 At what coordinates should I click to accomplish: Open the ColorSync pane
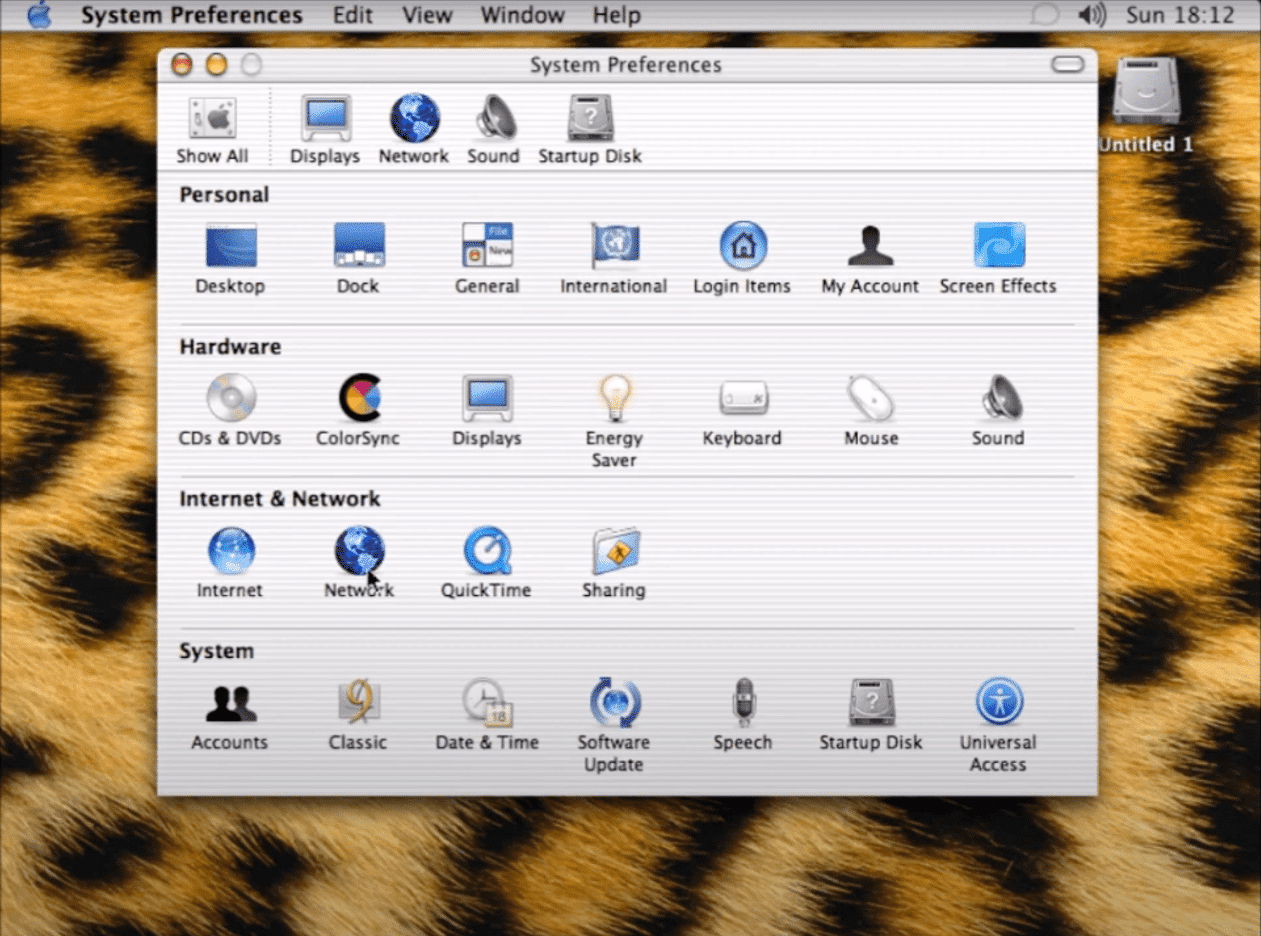pyautogui.click(x=358, y=399)
